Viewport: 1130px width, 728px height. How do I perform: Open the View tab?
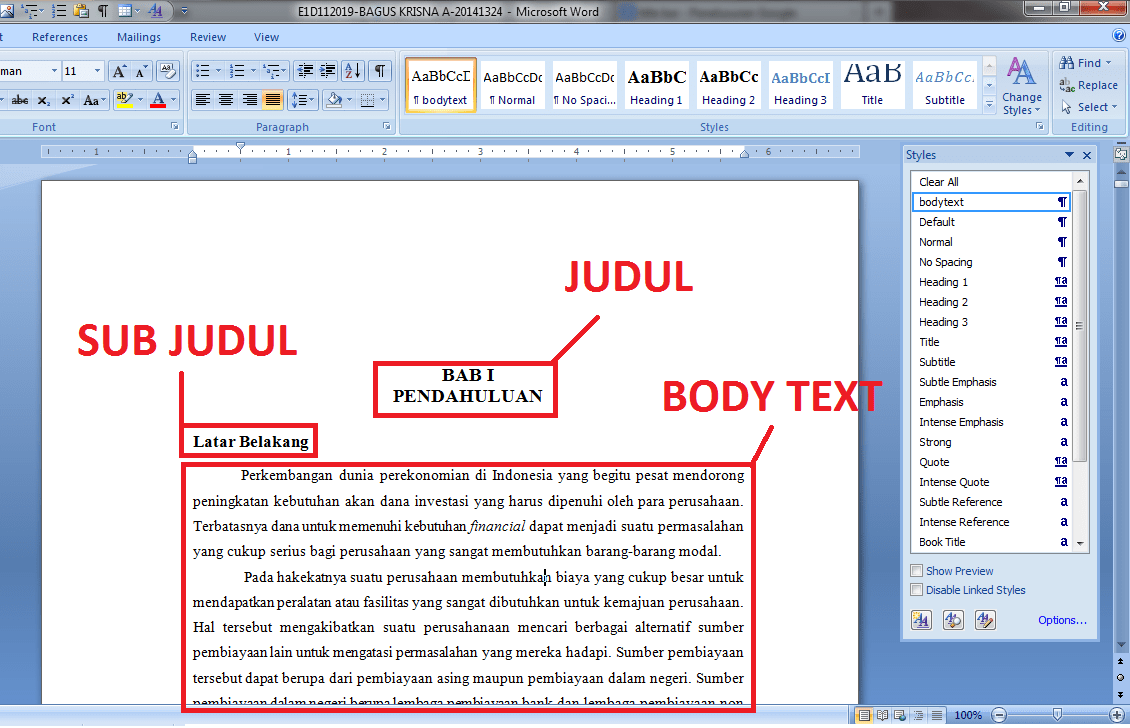pyautogui.click(x=267, y=37)
